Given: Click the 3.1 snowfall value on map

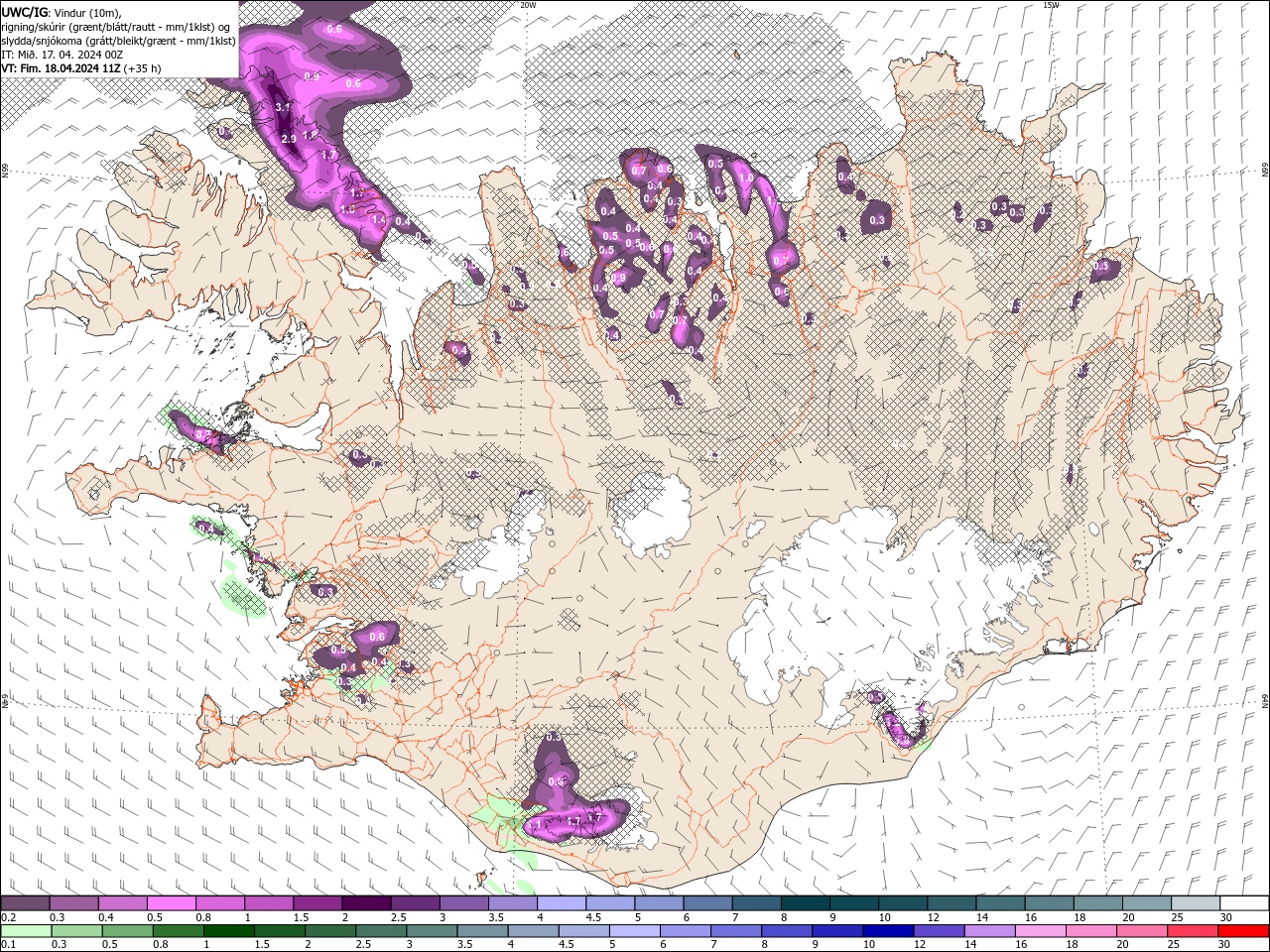Looking at the screenshot, I should [282, 107].
